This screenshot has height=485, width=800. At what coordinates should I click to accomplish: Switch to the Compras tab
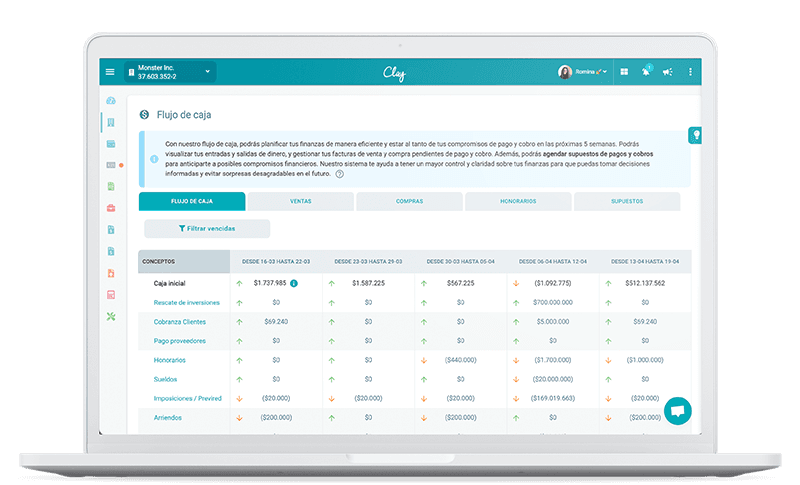pos(409,201)
